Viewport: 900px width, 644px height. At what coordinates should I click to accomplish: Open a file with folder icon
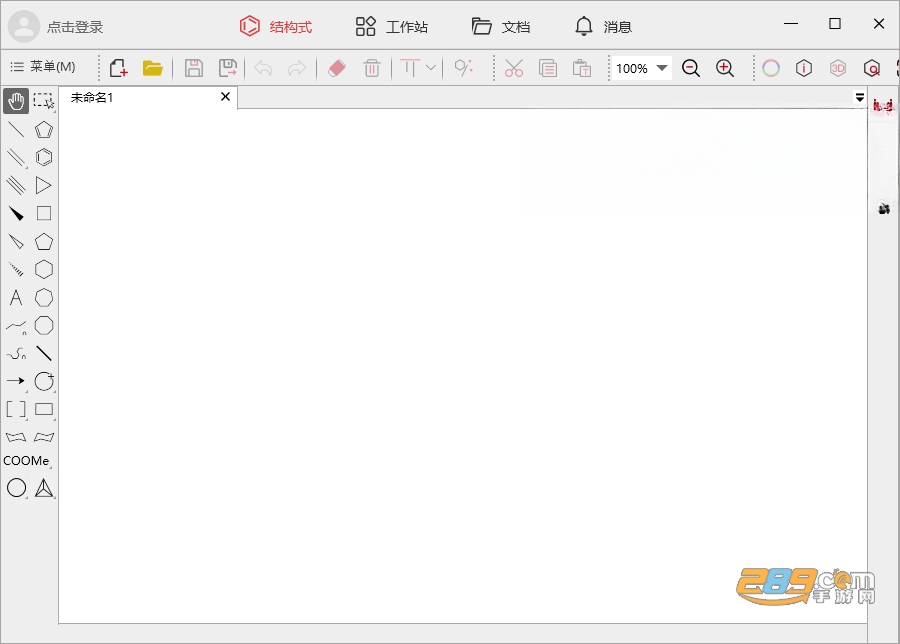point(153,68)
